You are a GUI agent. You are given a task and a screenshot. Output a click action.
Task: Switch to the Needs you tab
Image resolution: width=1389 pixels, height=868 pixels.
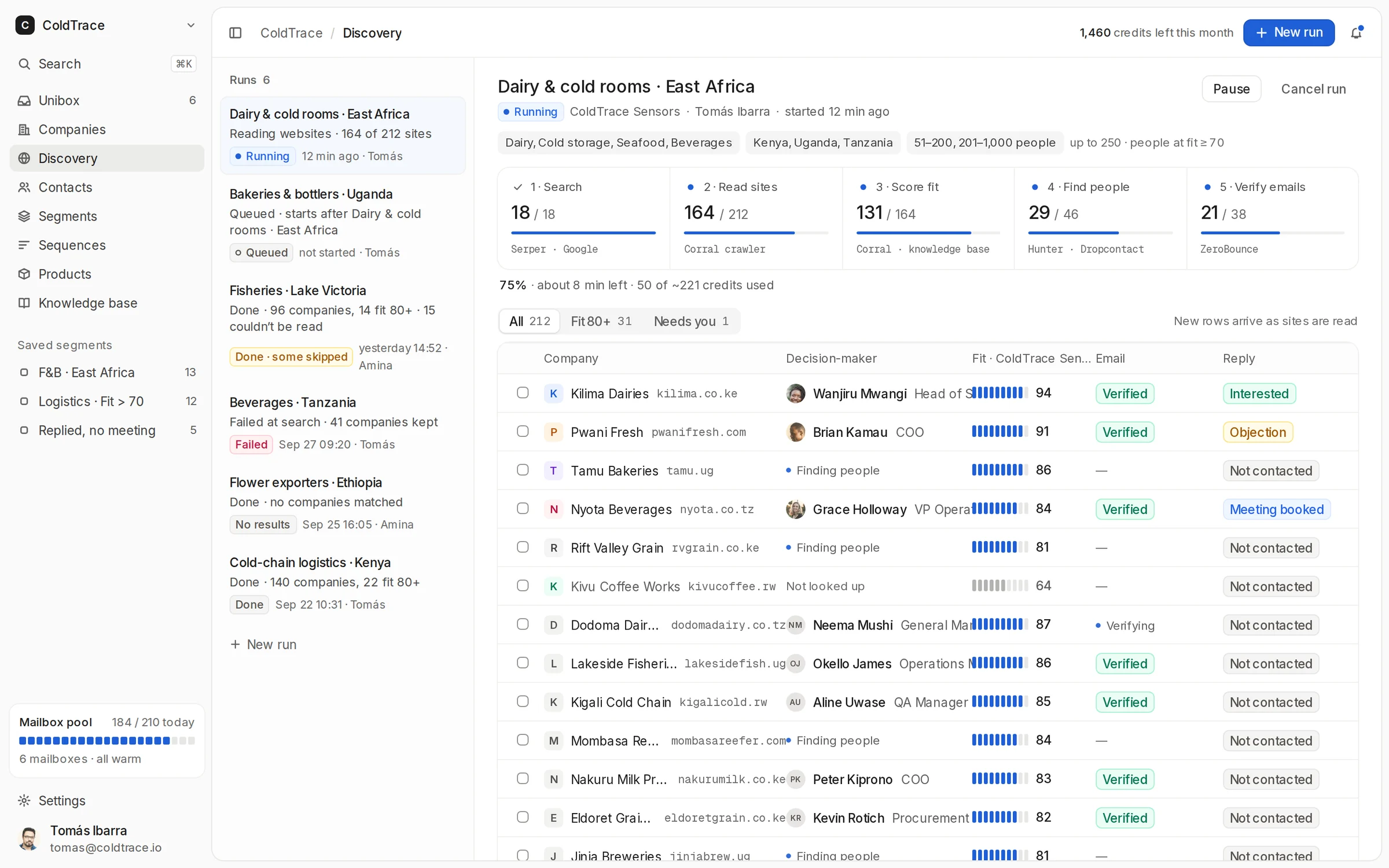point(691,321)
